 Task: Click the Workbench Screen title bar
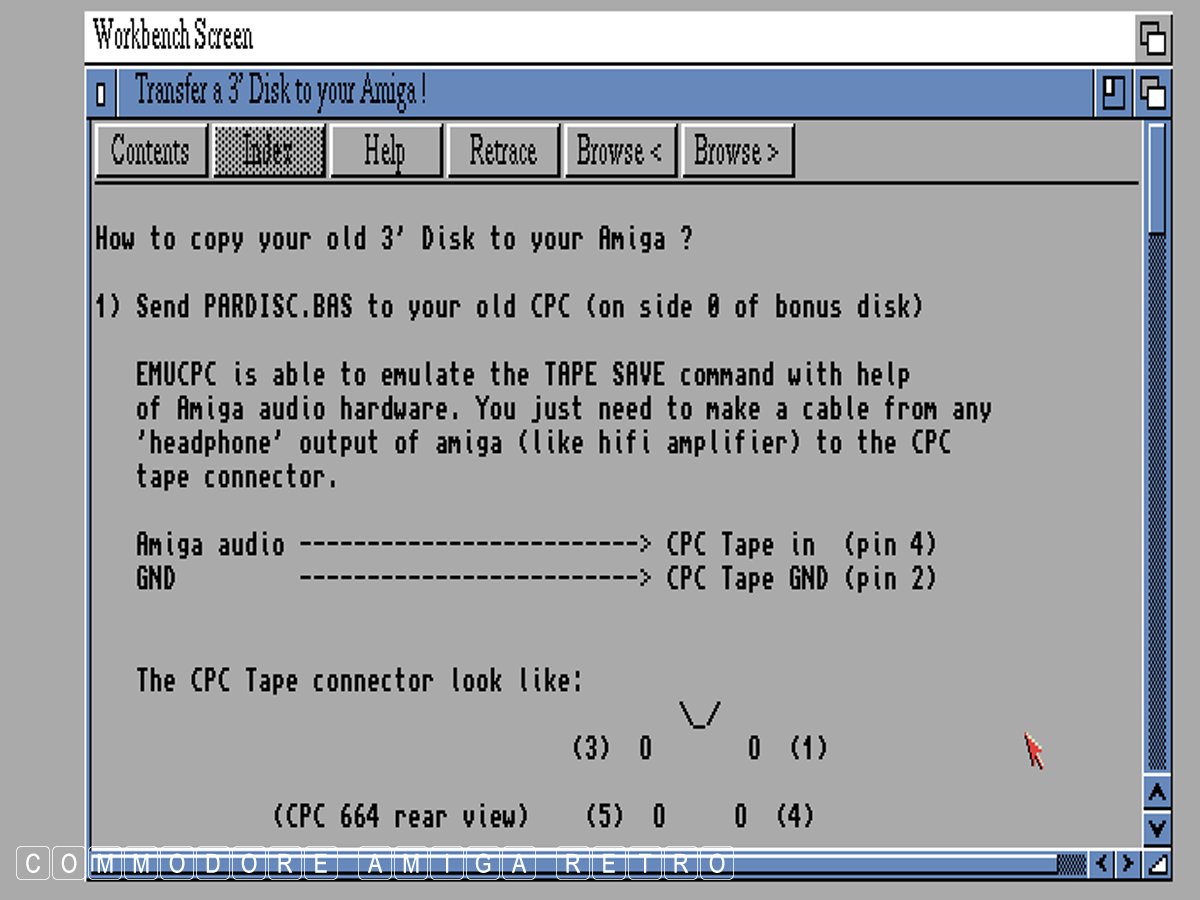click(x=600, y=38)
